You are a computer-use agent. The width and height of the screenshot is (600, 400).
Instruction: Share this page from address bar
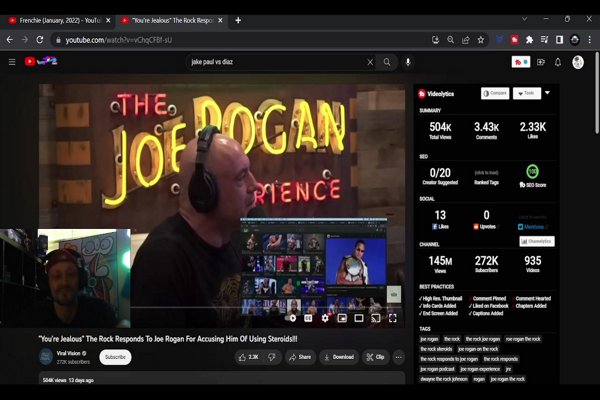(x=466, y=40)
